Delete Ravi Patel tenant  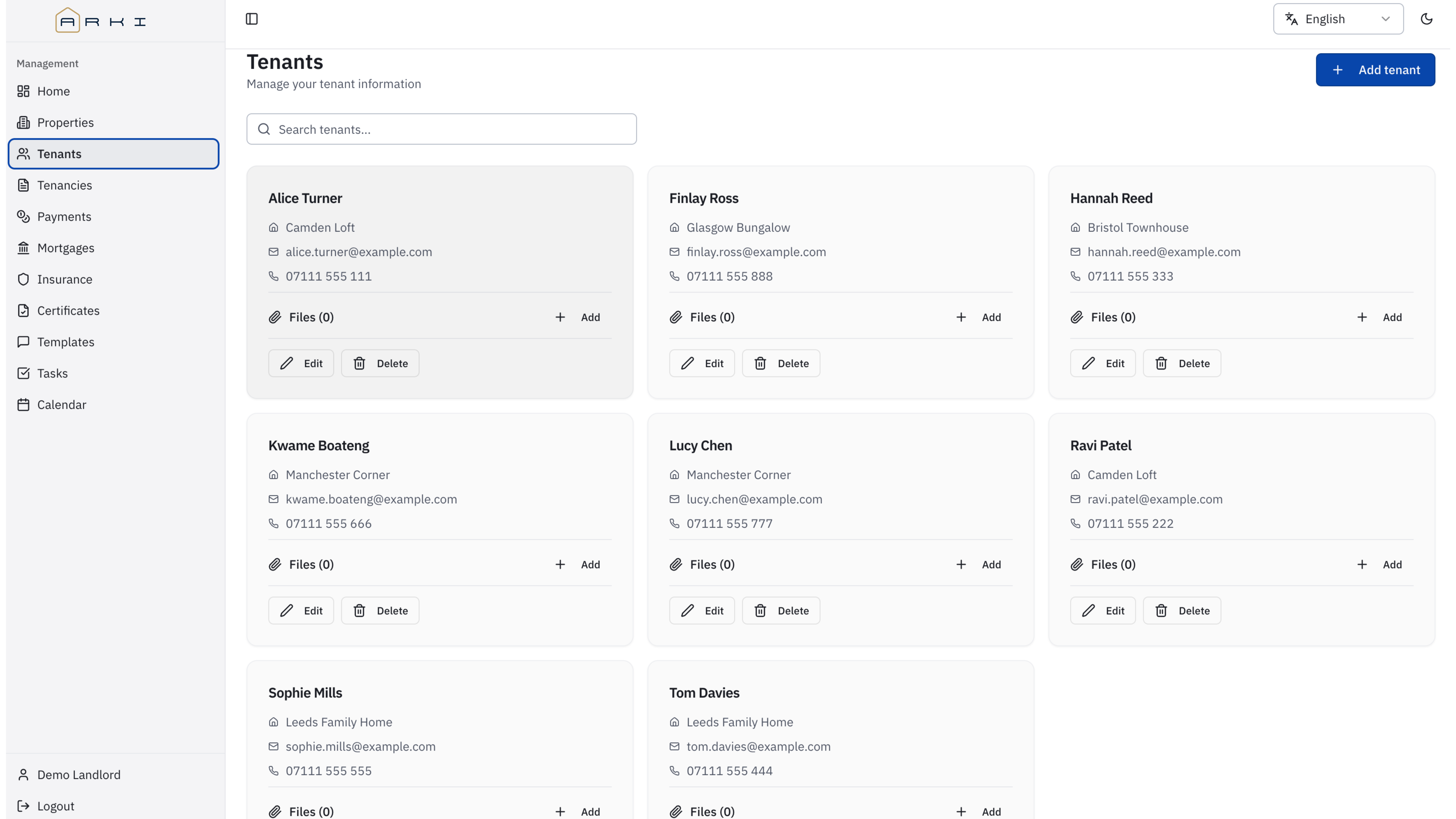tap(1182, 610)
